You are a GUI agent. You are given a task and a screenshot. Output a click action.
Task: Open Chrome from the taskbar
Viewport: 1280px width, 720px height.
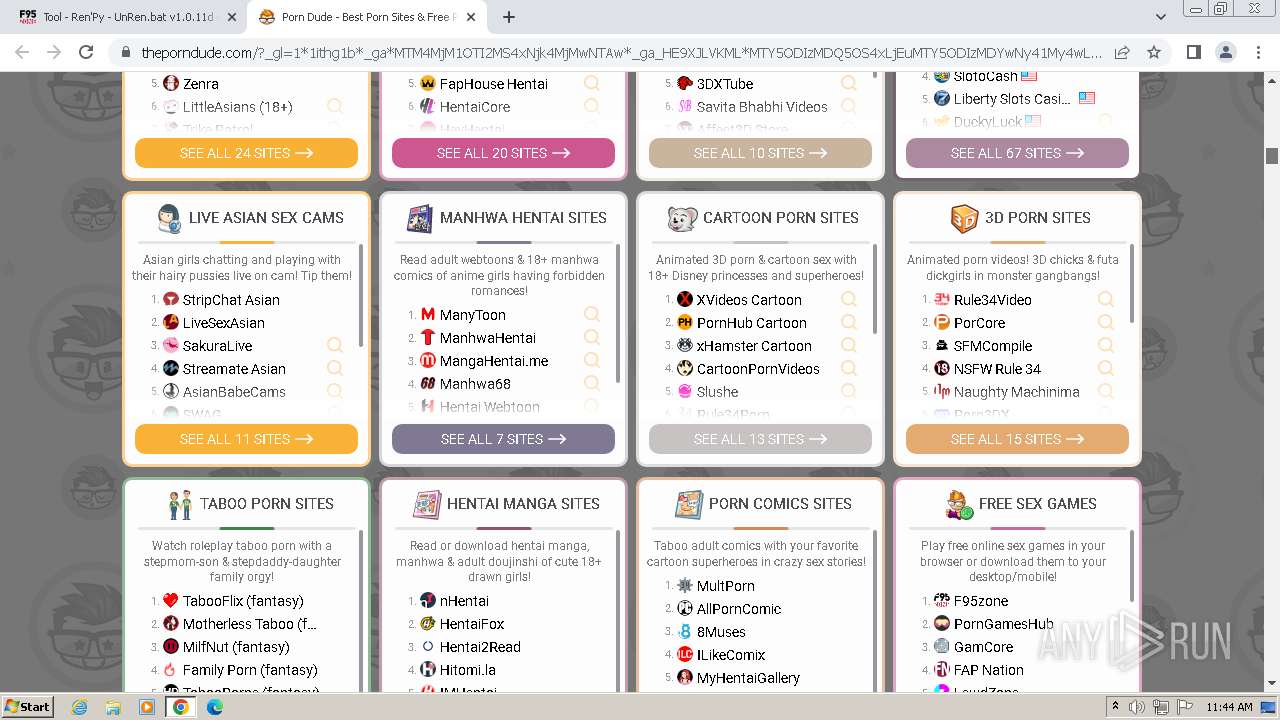coord(180,707)
